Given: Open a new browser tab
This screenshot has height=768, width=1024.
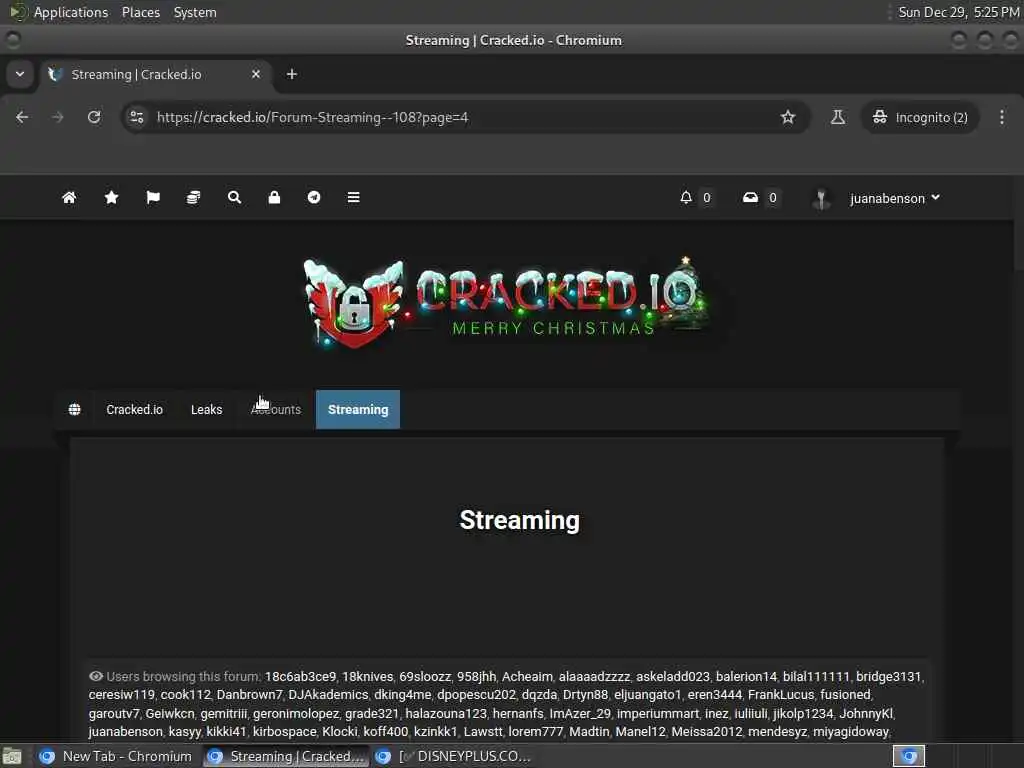Looking at the screenshot, I should 292,74.
